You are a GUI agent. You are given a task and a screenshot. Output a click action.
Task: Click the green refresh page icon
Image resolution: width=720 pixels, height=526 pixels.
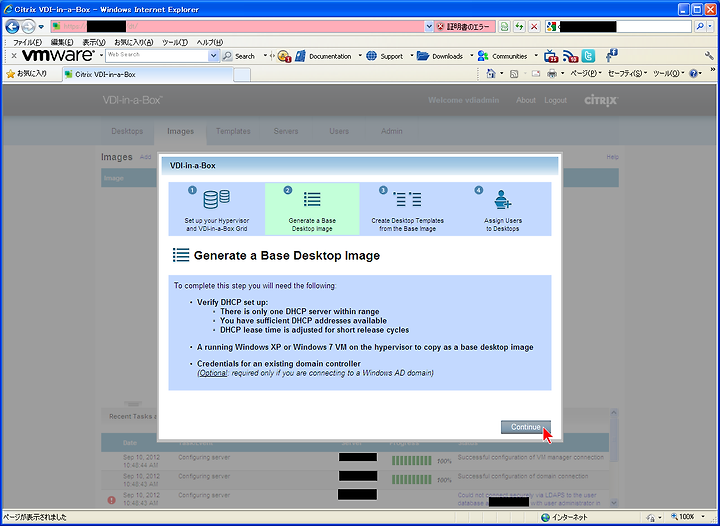pos(519,27)
